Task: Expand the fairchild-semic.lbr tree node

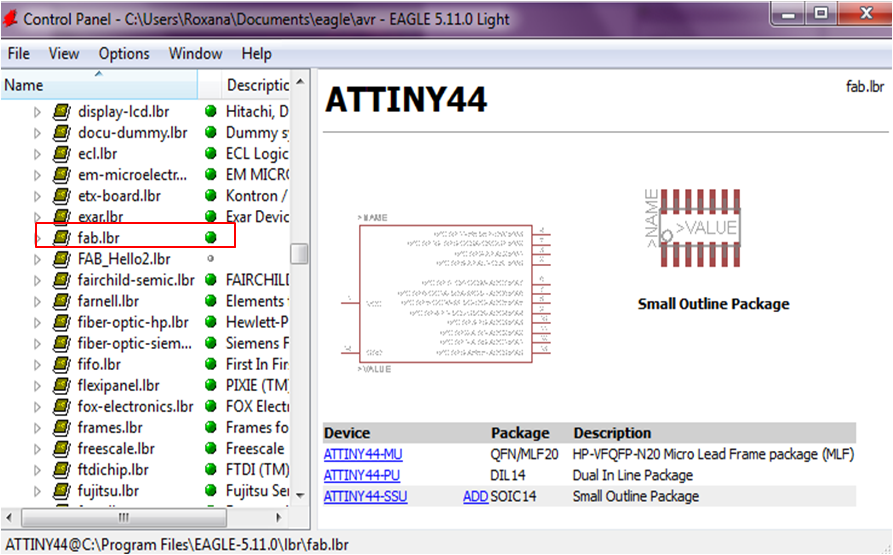Action: click(x=37, y=281)
